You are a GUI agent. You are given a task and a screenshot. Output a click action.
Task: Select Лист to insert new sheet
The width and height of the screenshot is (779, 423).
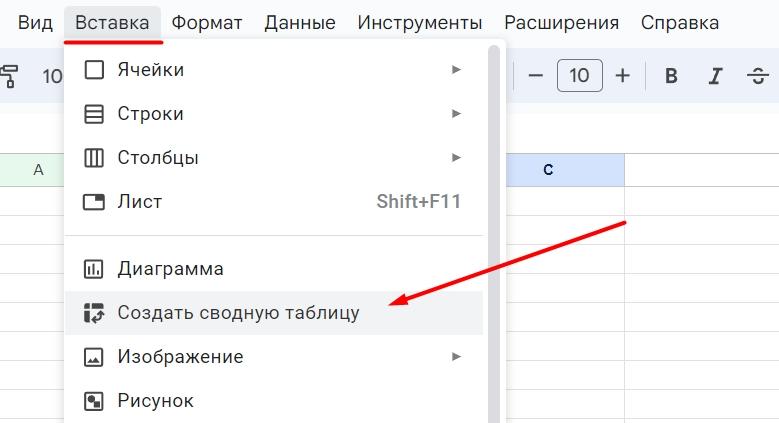pos(272,202)
